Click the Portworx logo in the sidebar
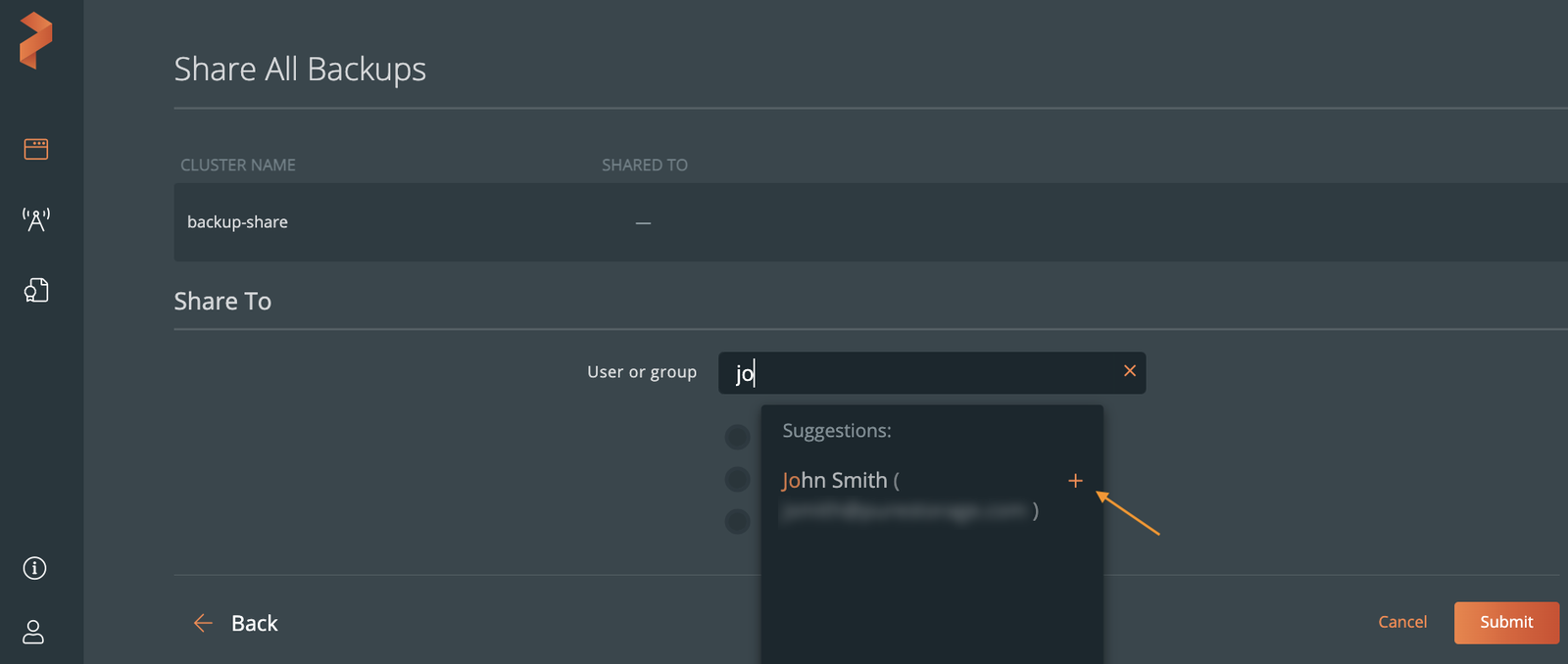This screenshot has width=1568, height=664. click(x=35, y=40)
